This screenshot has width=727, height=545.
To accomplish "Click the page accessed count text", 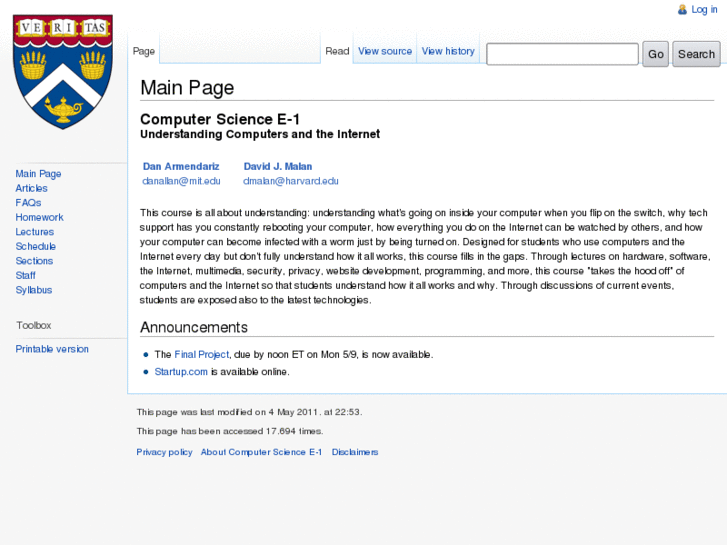I will click(x=230, y=431).
